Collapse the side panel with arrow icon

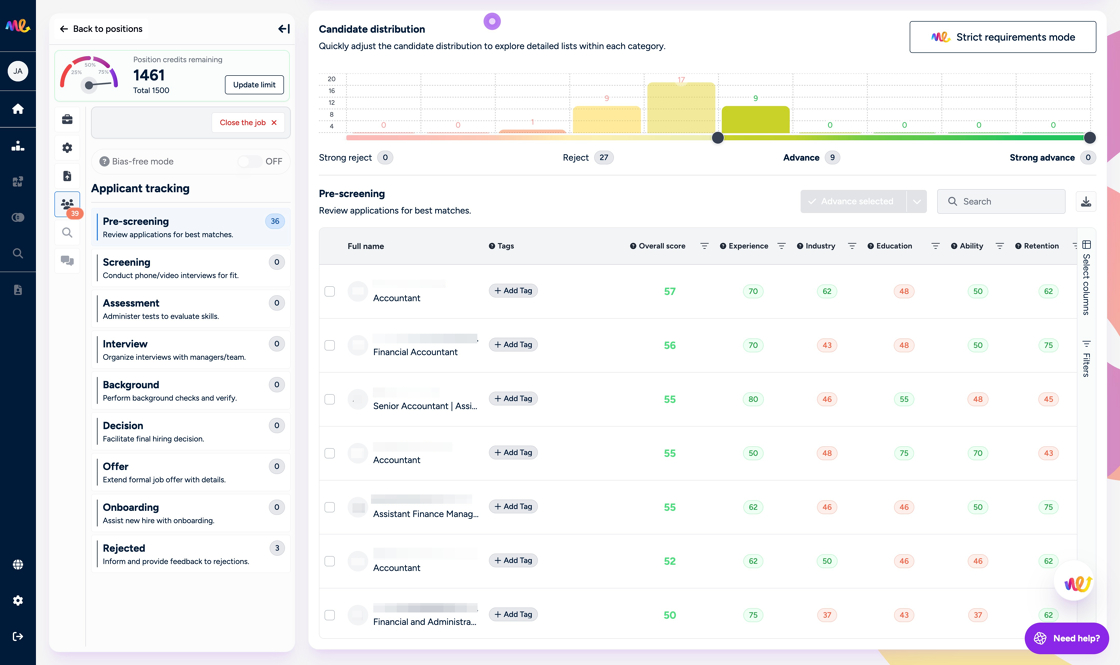point(284,29)
